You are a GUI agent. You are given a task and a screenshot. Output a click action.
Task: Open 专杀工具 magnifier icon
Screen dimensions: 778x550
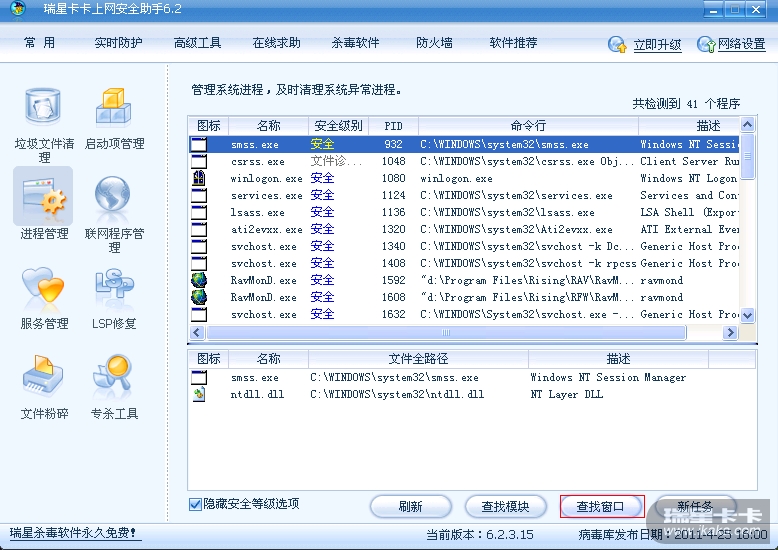tap(113, 376)
